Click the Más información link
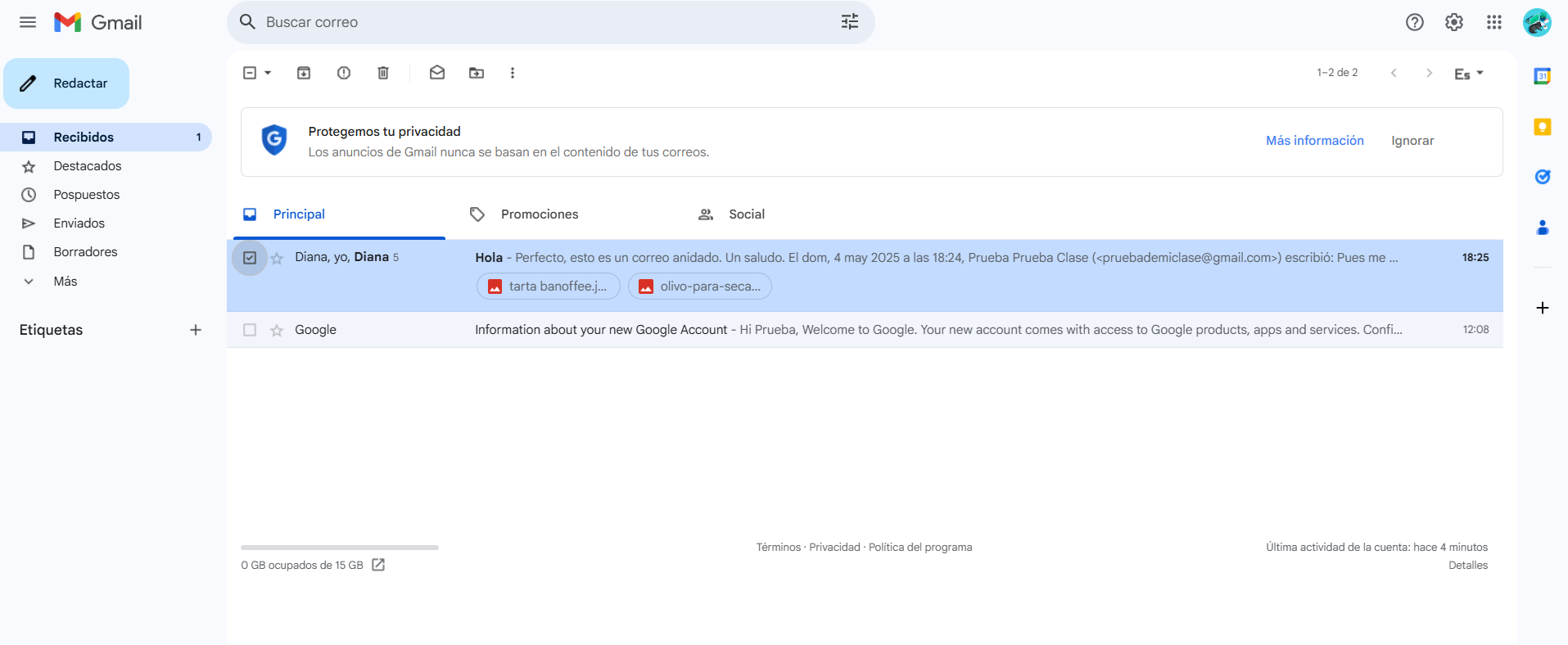1568x645 pixels. click(x=1315, y=141)
